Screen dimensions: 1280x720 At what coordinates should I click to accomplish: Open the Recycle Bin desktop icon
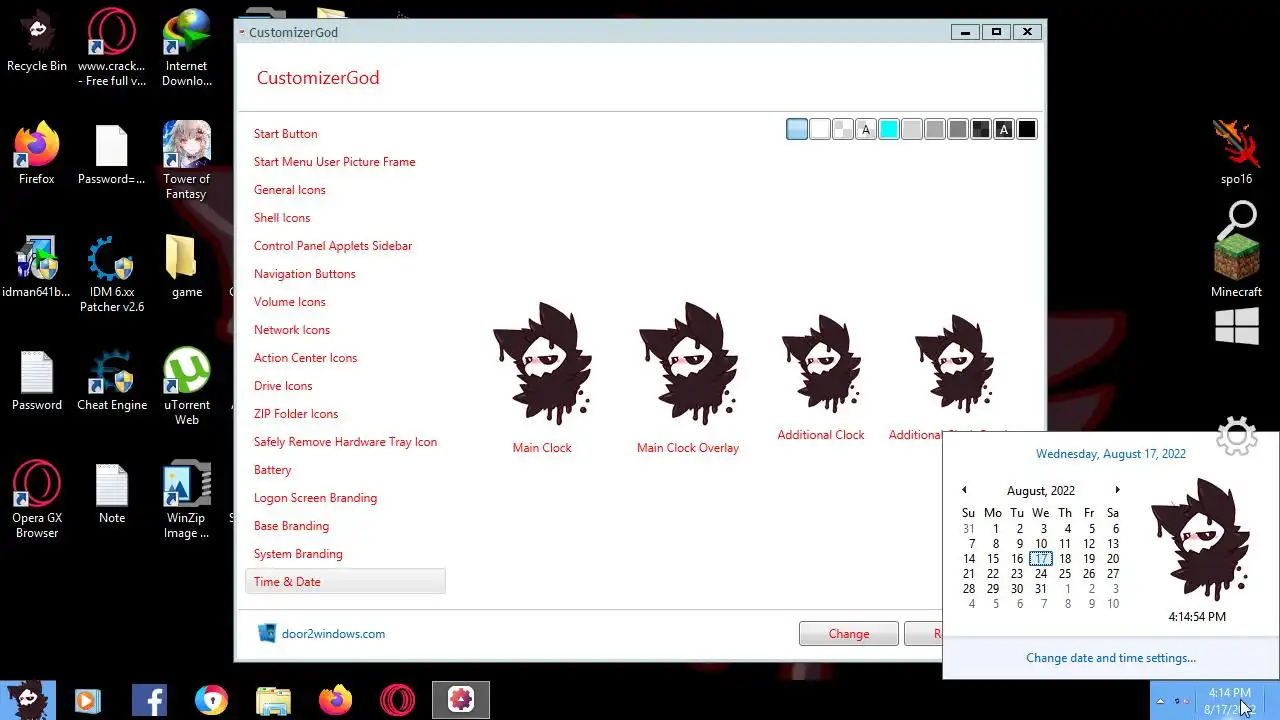(x=37, y=41)
